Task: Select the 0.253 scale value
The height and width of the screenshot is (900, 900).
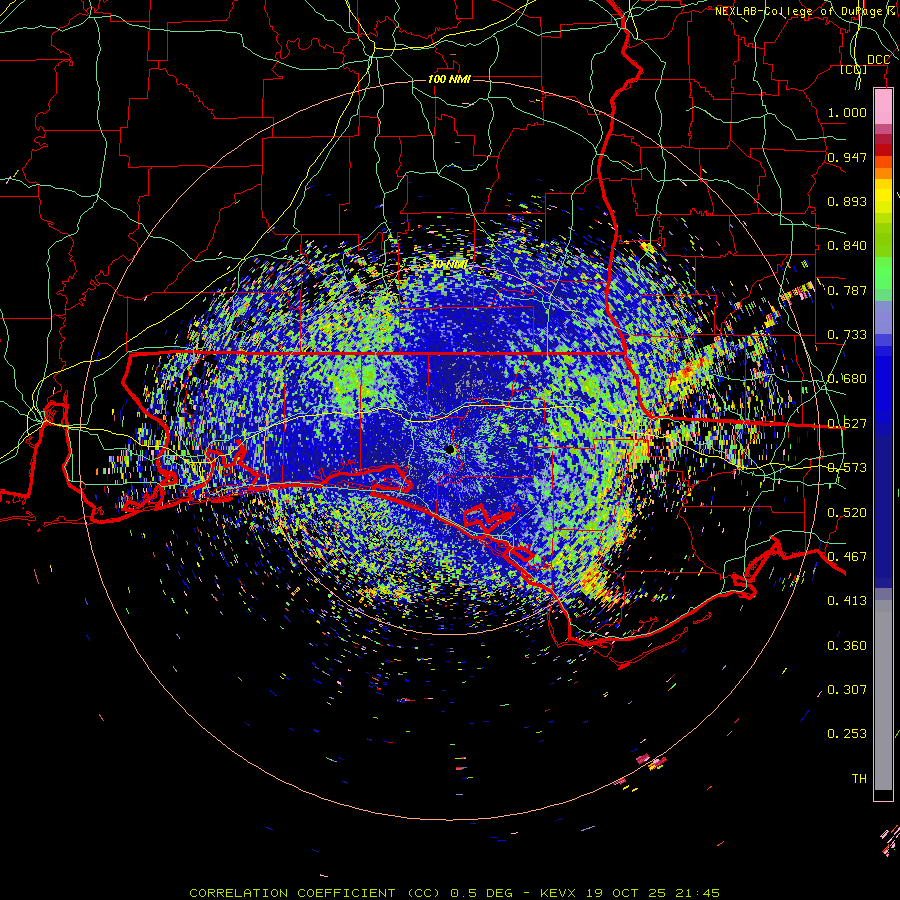Action: pos(847,734)
